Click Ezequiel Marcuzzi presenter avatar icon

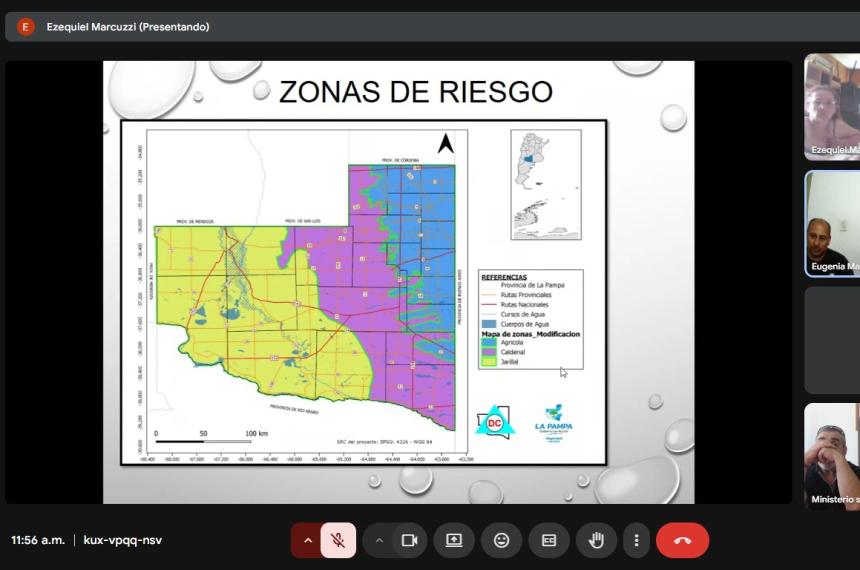(26, 27)
